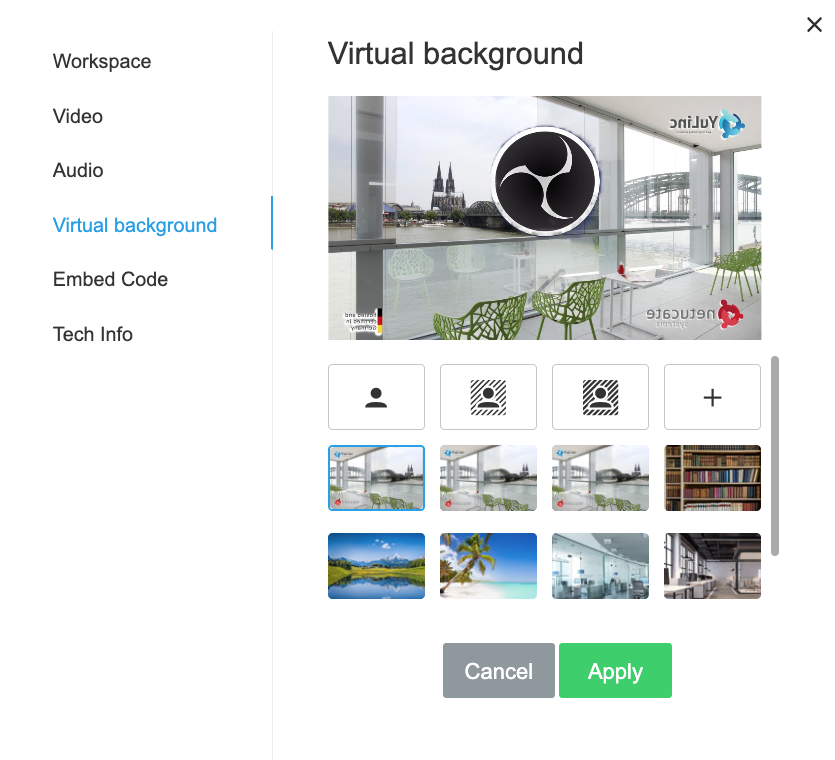
Task: Close the settings dialog with the X
Action: pos(814,24)
